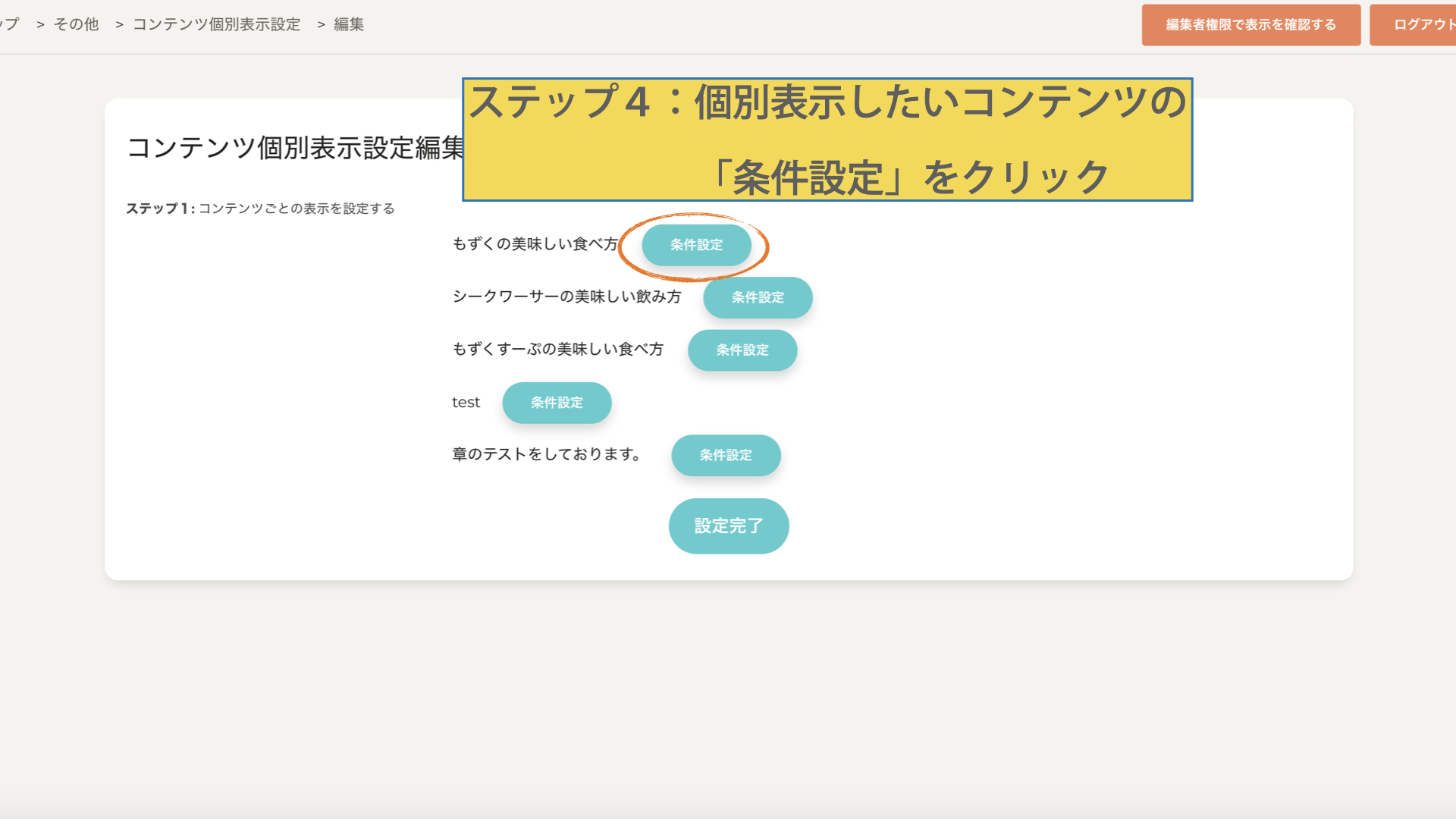Click 条件設定 for もずくの美味しい食べ方
Image resolution: width=1456 pixels, height=819 pixels.
tap(696, 245)
